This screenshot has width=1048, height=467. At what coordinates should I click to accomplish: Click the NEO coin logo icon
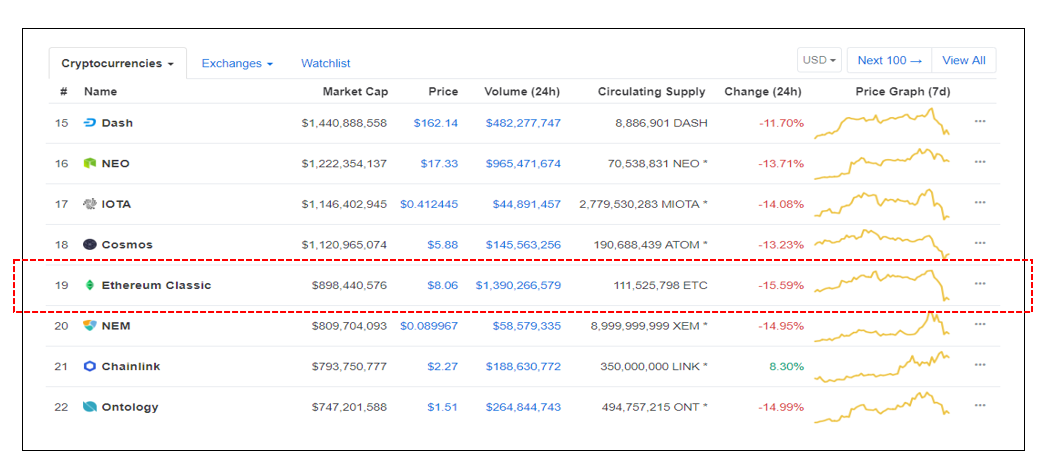[90, 163]
